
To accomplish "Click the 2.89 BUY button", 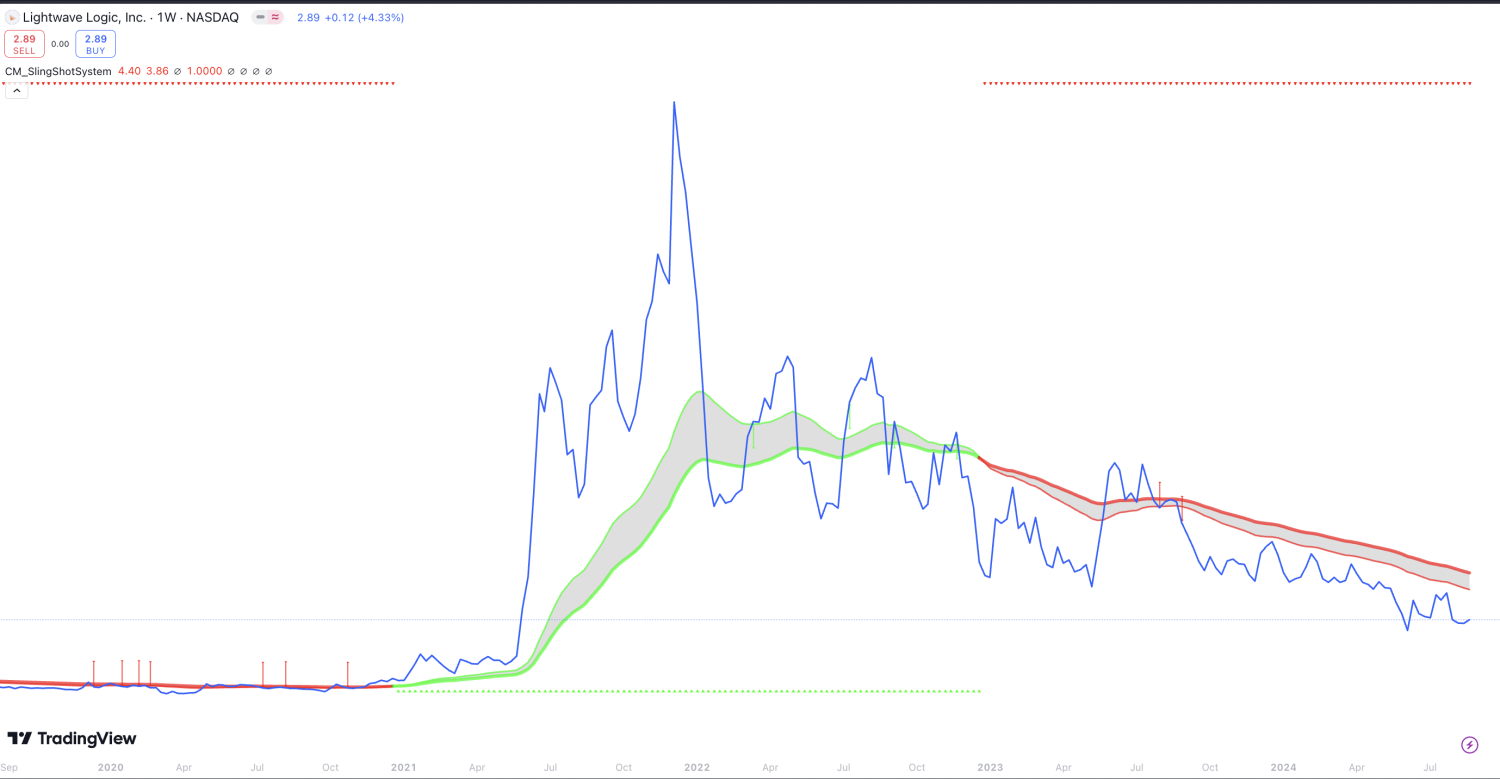I will point(95,44).
